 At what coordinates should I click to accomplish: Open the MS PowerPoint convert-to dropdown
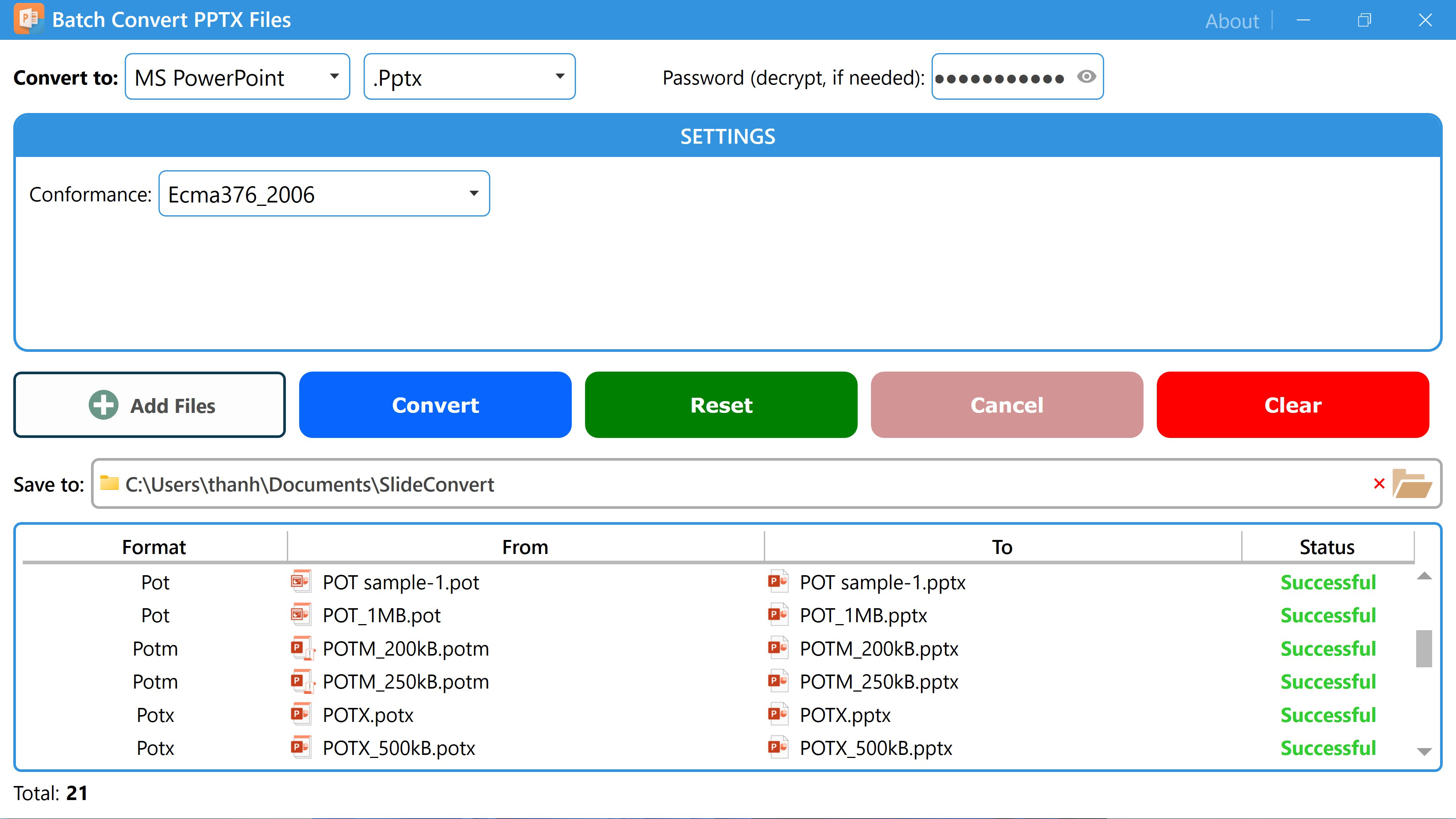237,76
